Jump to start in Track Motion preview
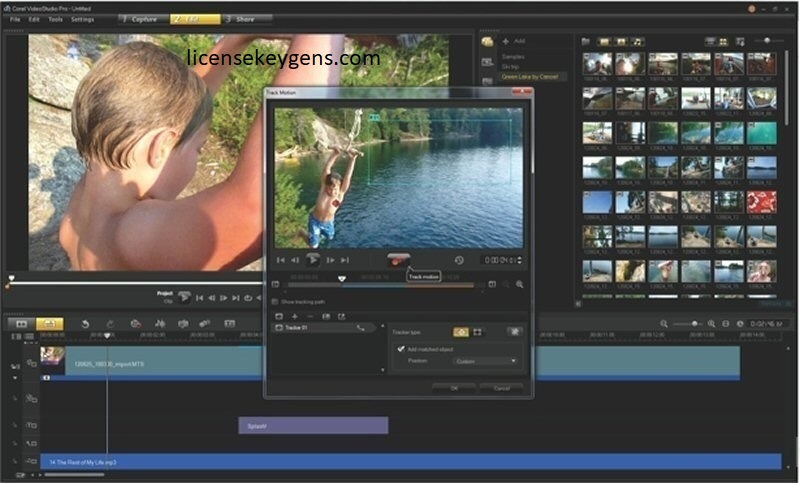800x483 pixels. pos(281,260)
